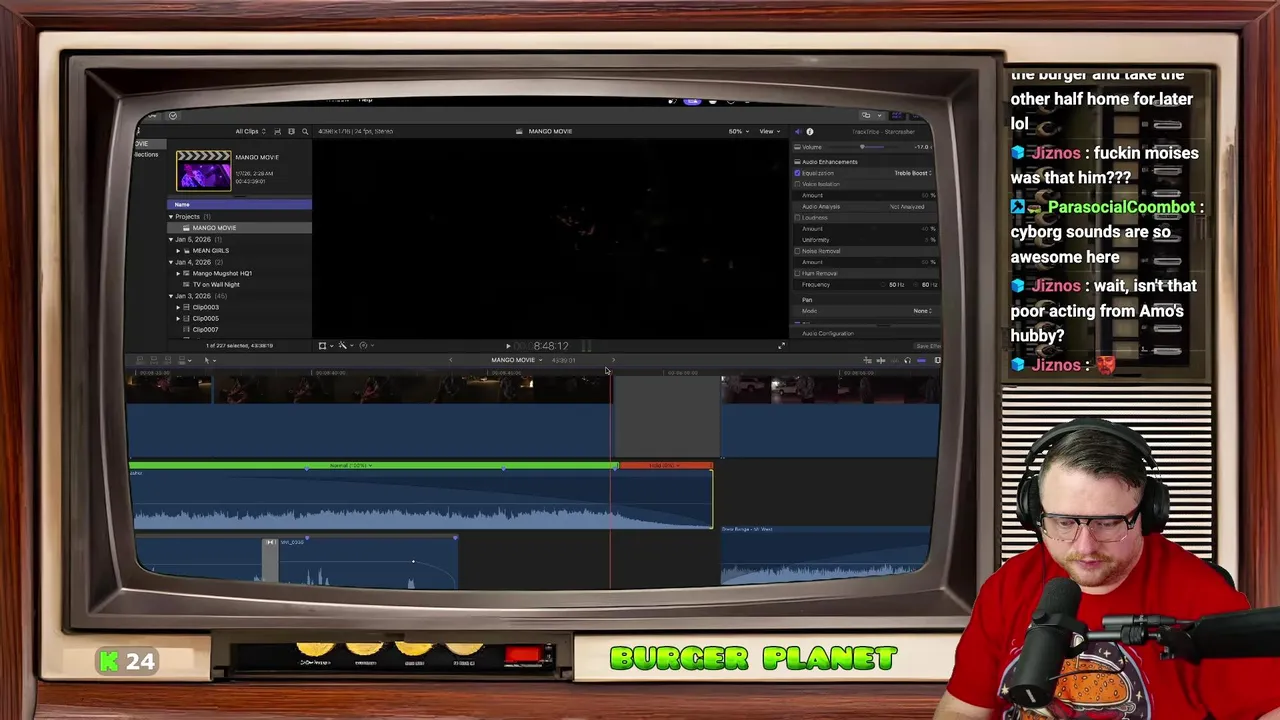Expand the Mango Mugshot HQ1 item
The width and height of the screenshot is (1280, 720).
pos(178,273)
